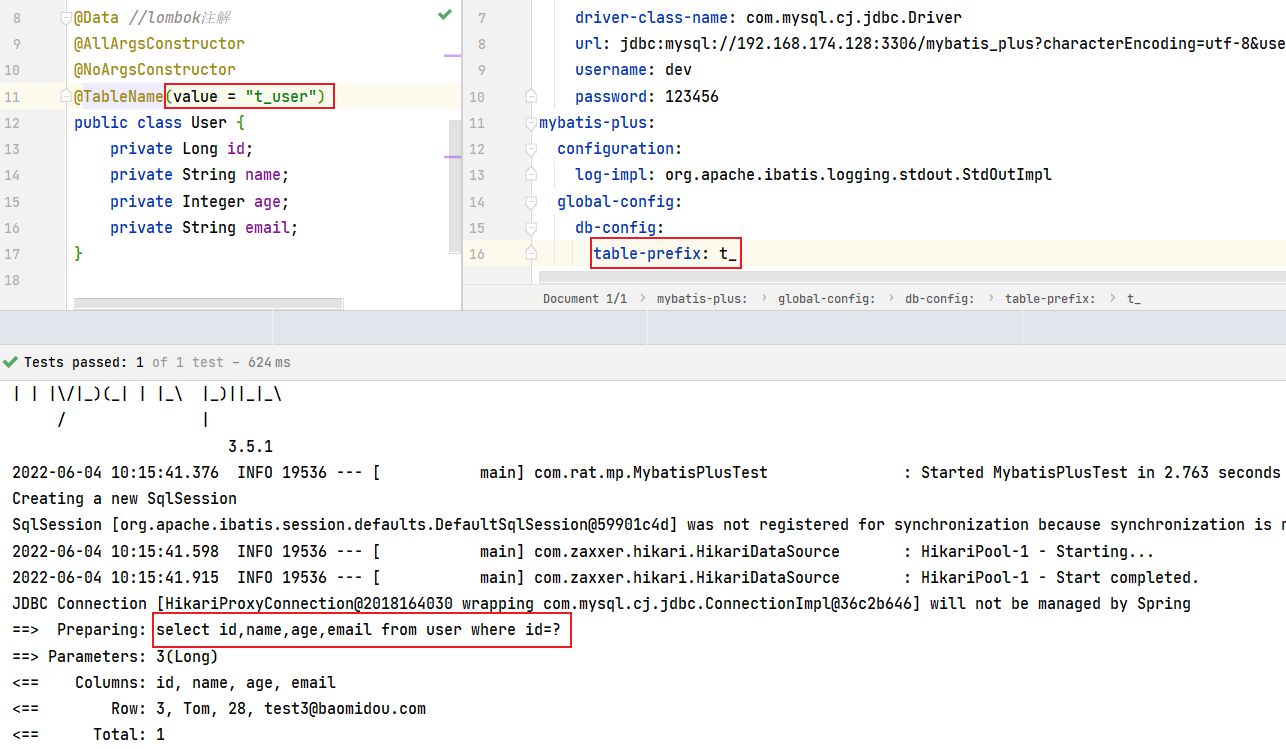1286x749 pixels.
Task: Click fold end marker on table-prefix line
Action: click(x=531, y=253)
